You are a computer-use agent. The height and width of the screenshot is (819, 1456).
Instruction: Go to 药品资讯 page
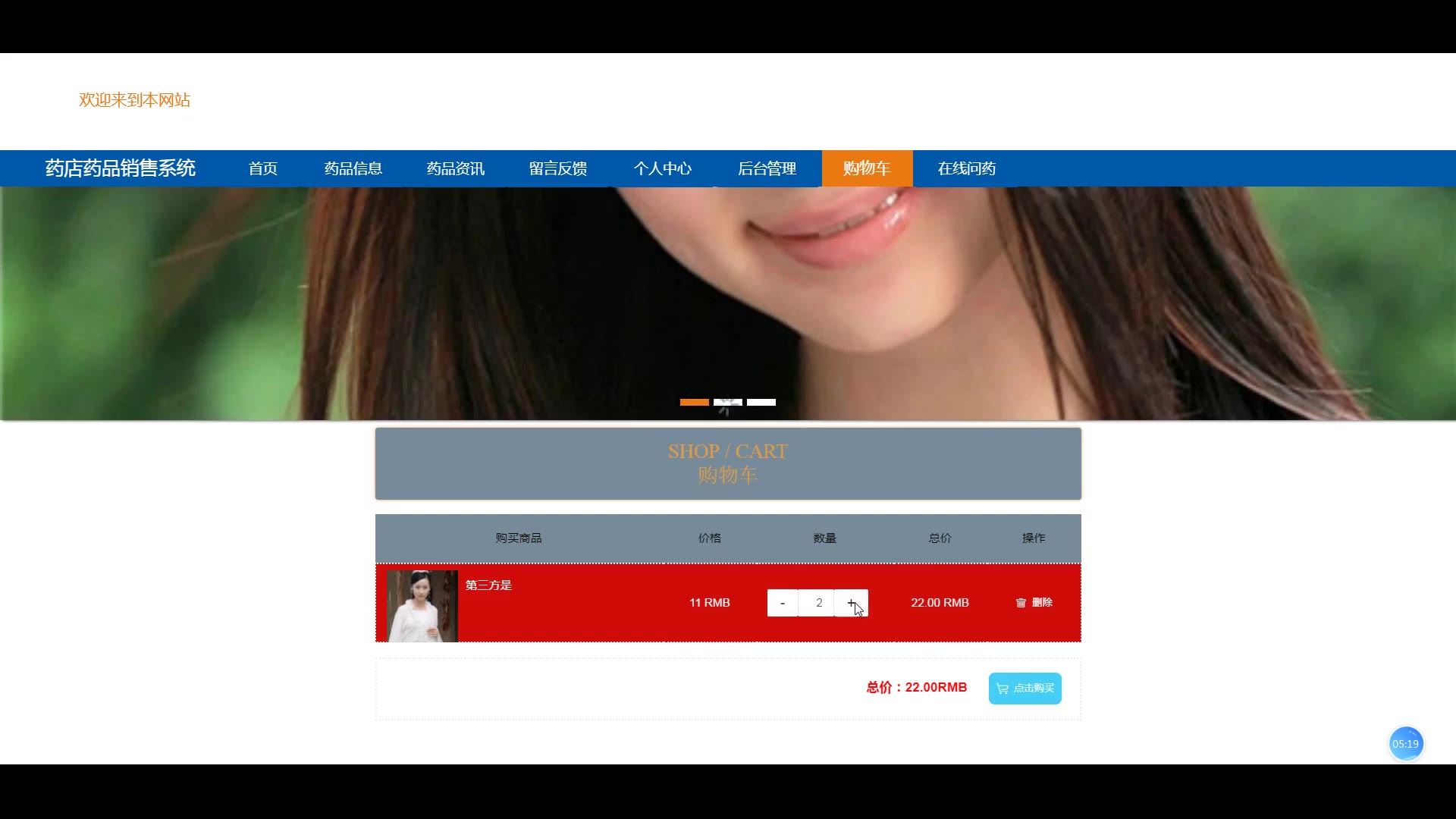[456, 168]
